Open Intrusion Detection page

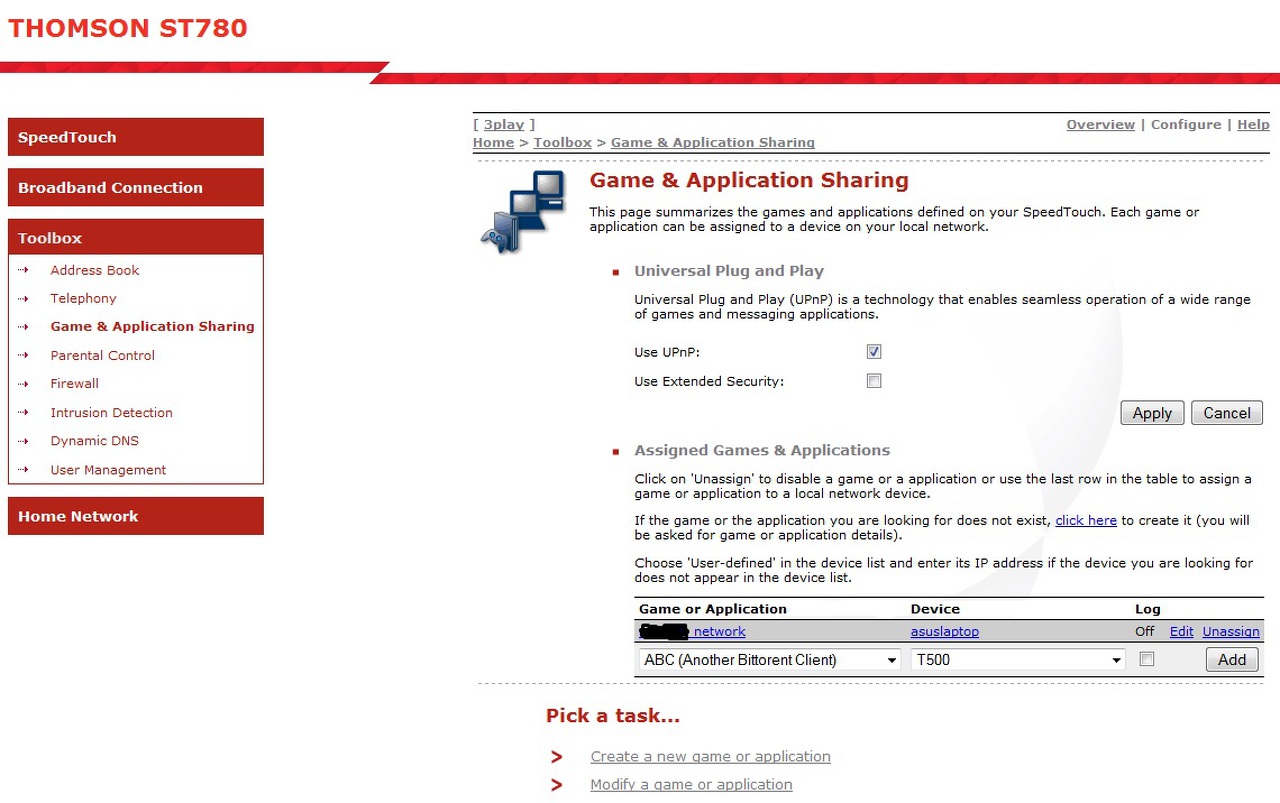coord(111,412)
